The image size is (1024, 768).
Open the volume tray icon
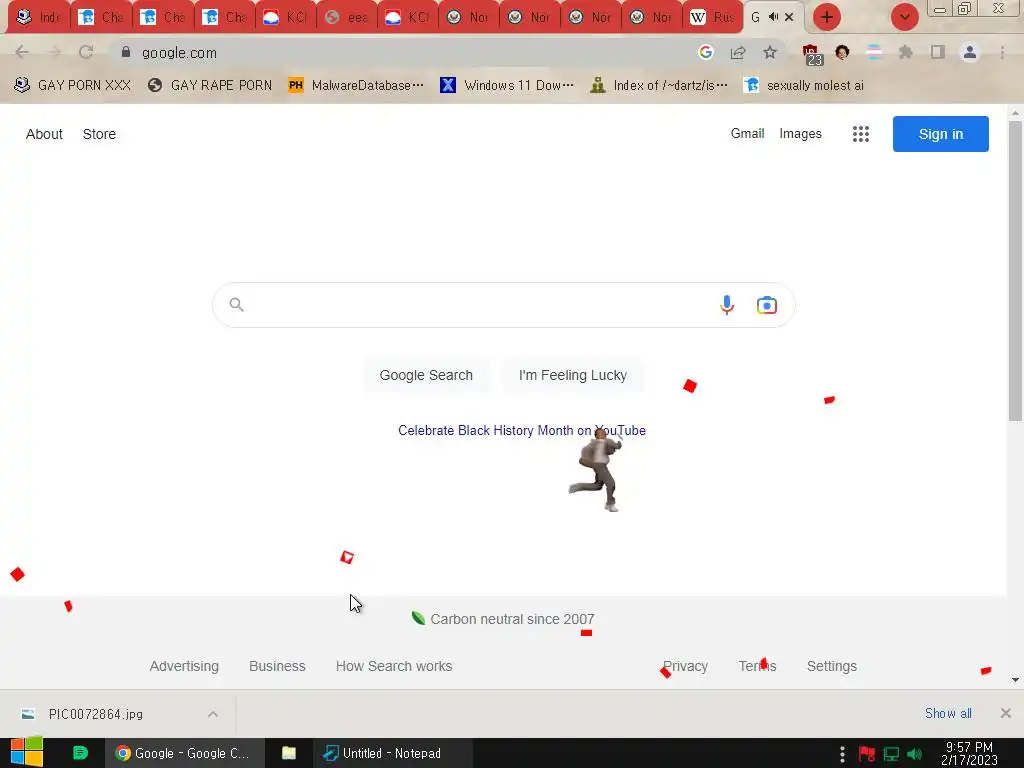(x=915, y=754)
